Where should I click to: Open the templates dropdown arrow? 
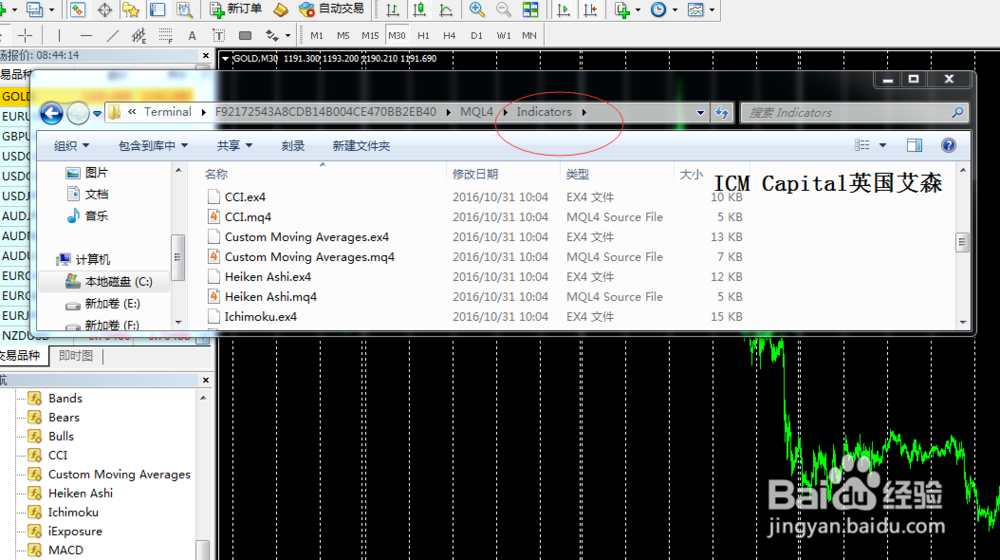click(x=712, y=10)
